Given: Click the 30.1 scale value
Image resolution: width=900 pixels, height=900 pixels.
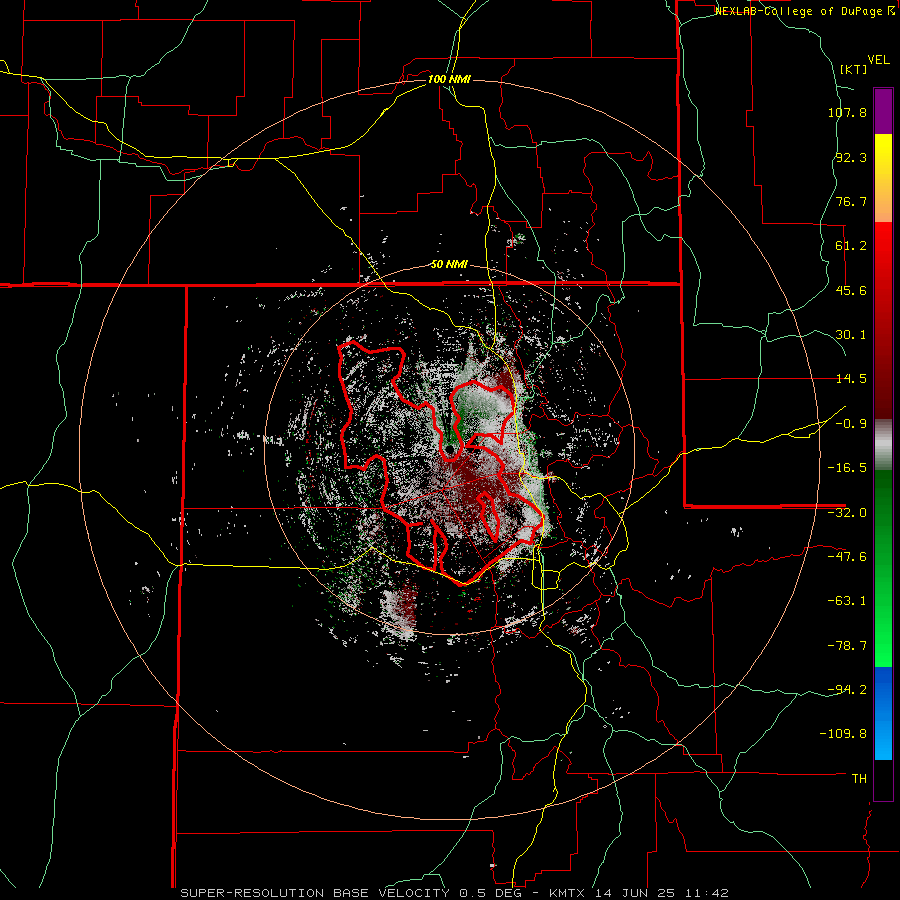Looking at the screenshot, I should [851, 335].
